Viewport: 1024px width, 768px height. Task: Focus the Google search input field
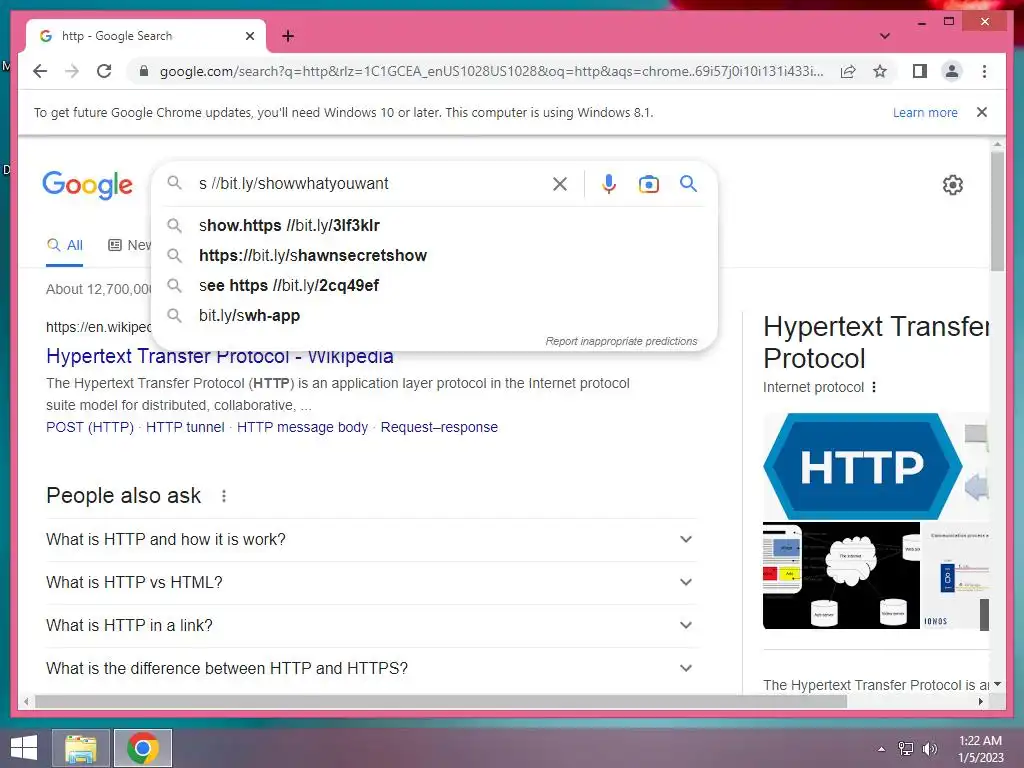[x=369, y=184]
